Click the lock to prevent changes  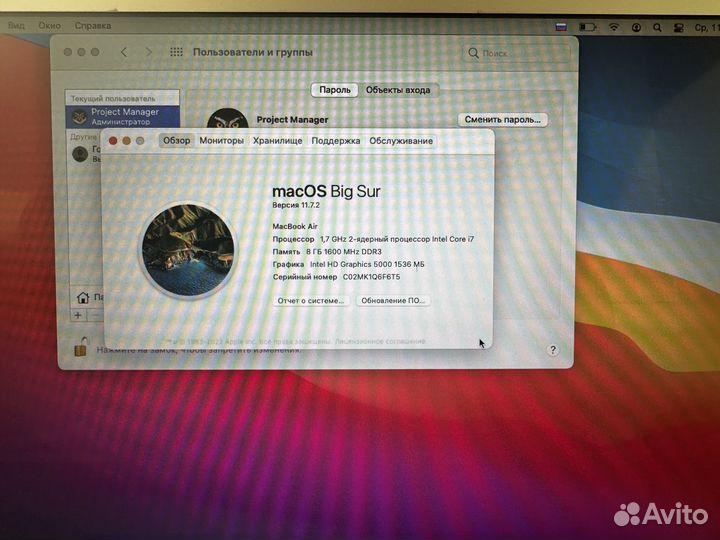pos(81,347)
